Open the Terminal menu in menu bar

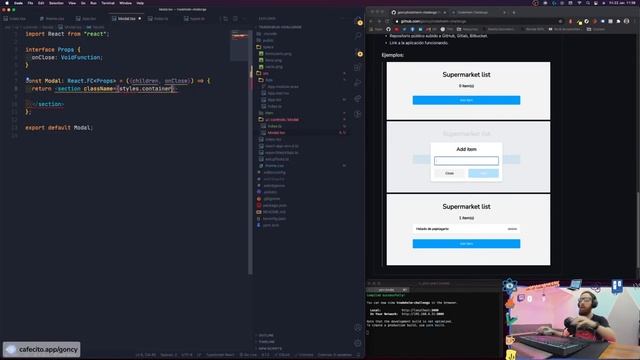108,3
